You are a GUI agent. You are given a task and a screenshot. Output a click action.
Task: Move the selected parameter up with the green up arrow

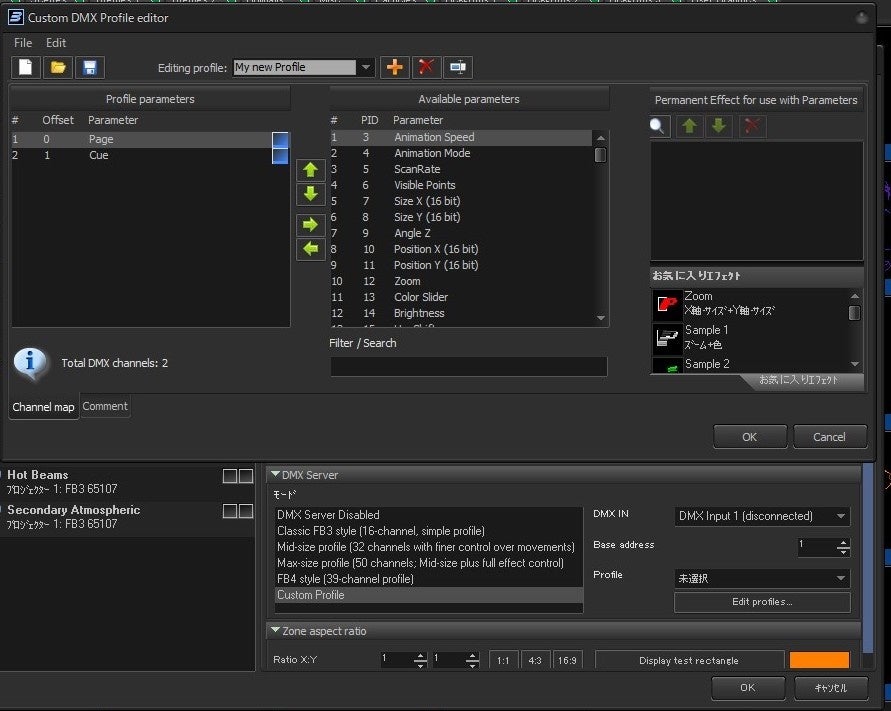pos(310,170)
